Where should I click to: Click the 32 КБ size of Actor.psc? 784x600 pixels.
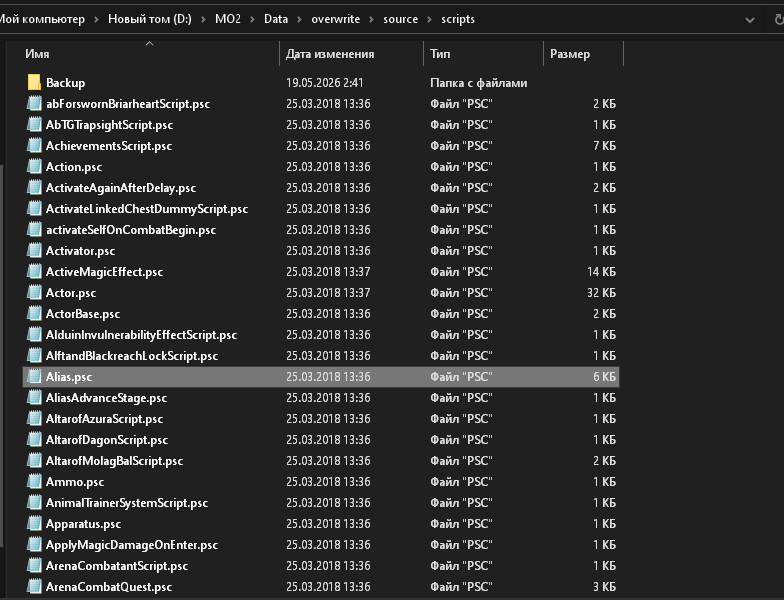point(602,293)
